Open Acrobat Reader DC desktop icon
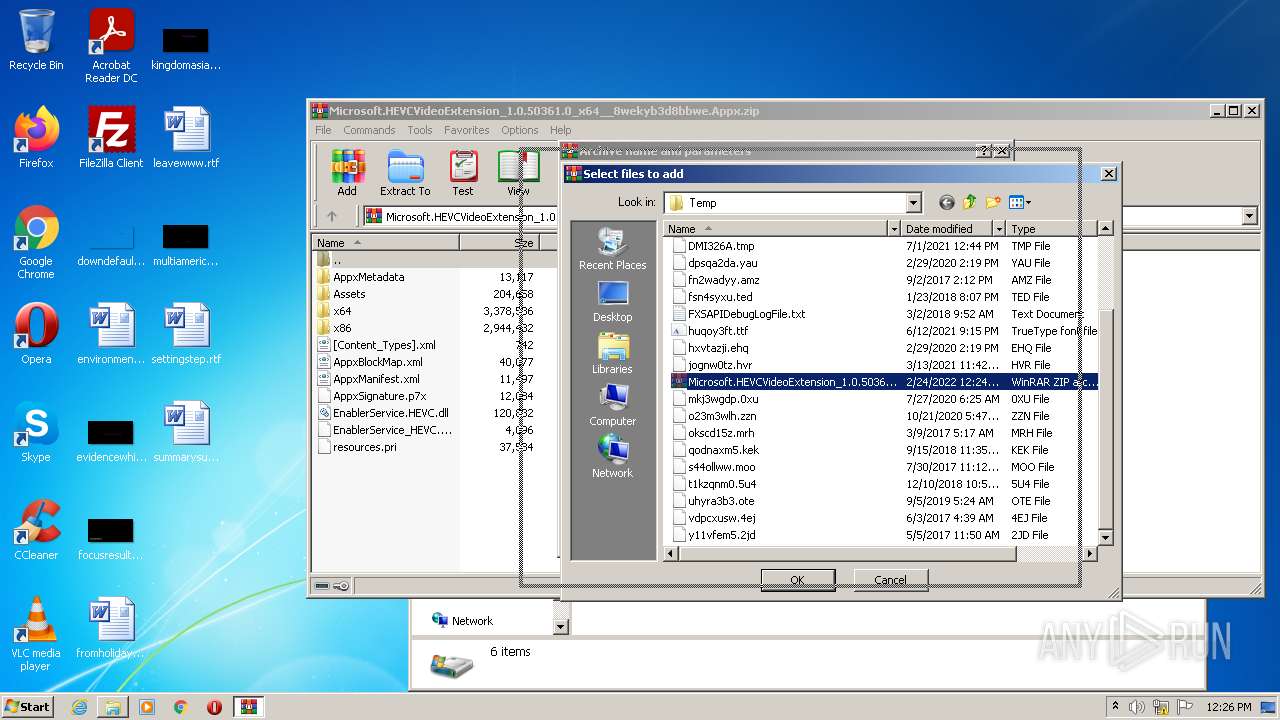This screenshot has width=1280, height=720. coord(111,46)
